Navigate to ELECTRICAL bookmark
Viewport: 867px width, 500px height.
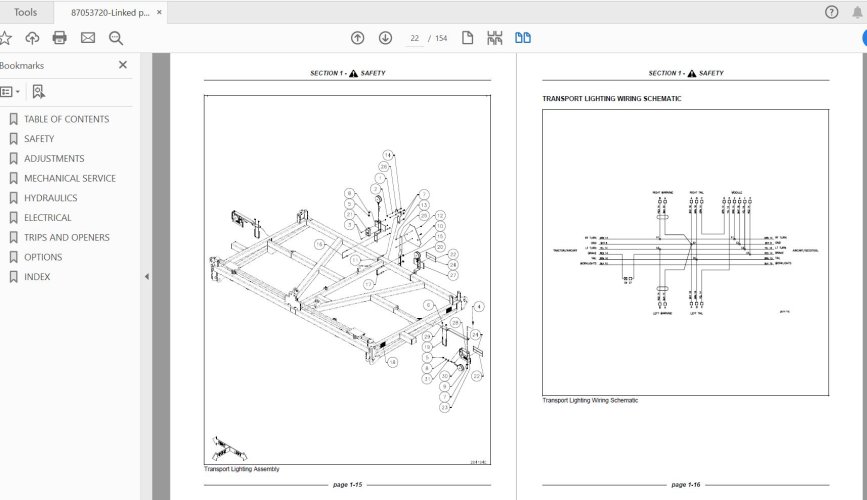point(48,218)
